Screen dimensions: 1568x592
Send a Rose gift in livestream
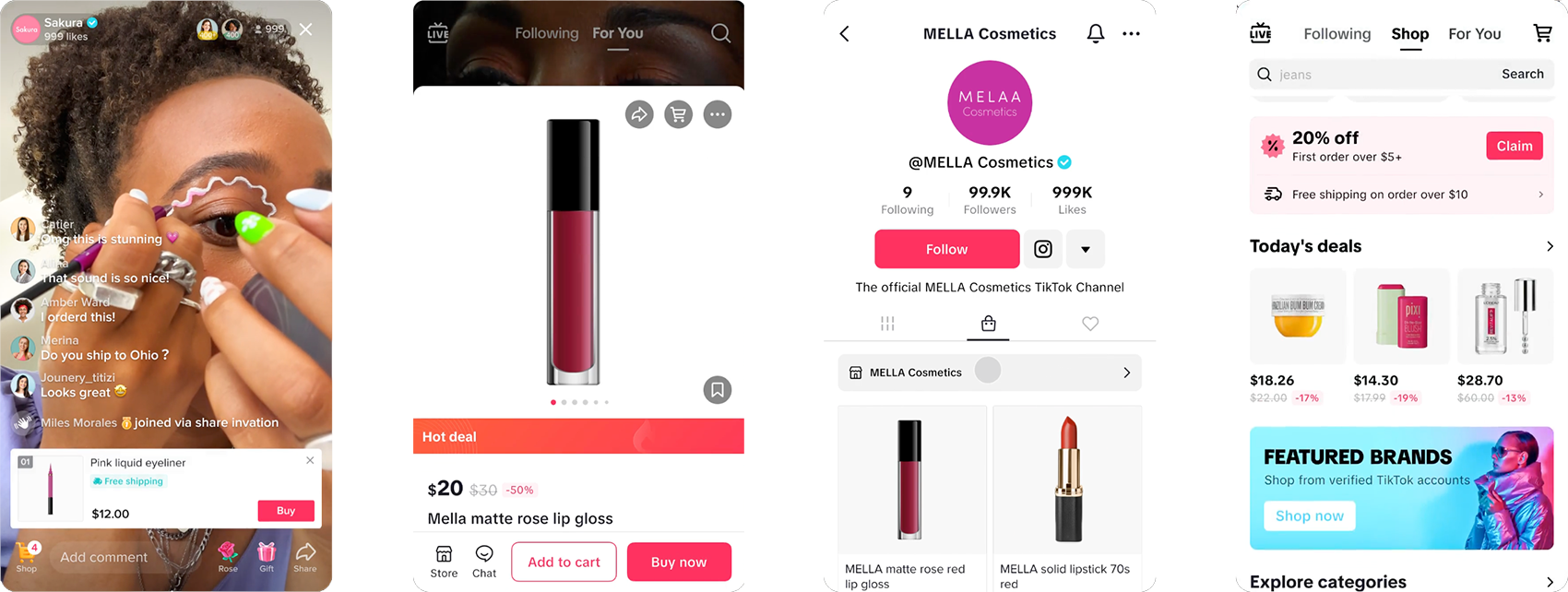228,557
